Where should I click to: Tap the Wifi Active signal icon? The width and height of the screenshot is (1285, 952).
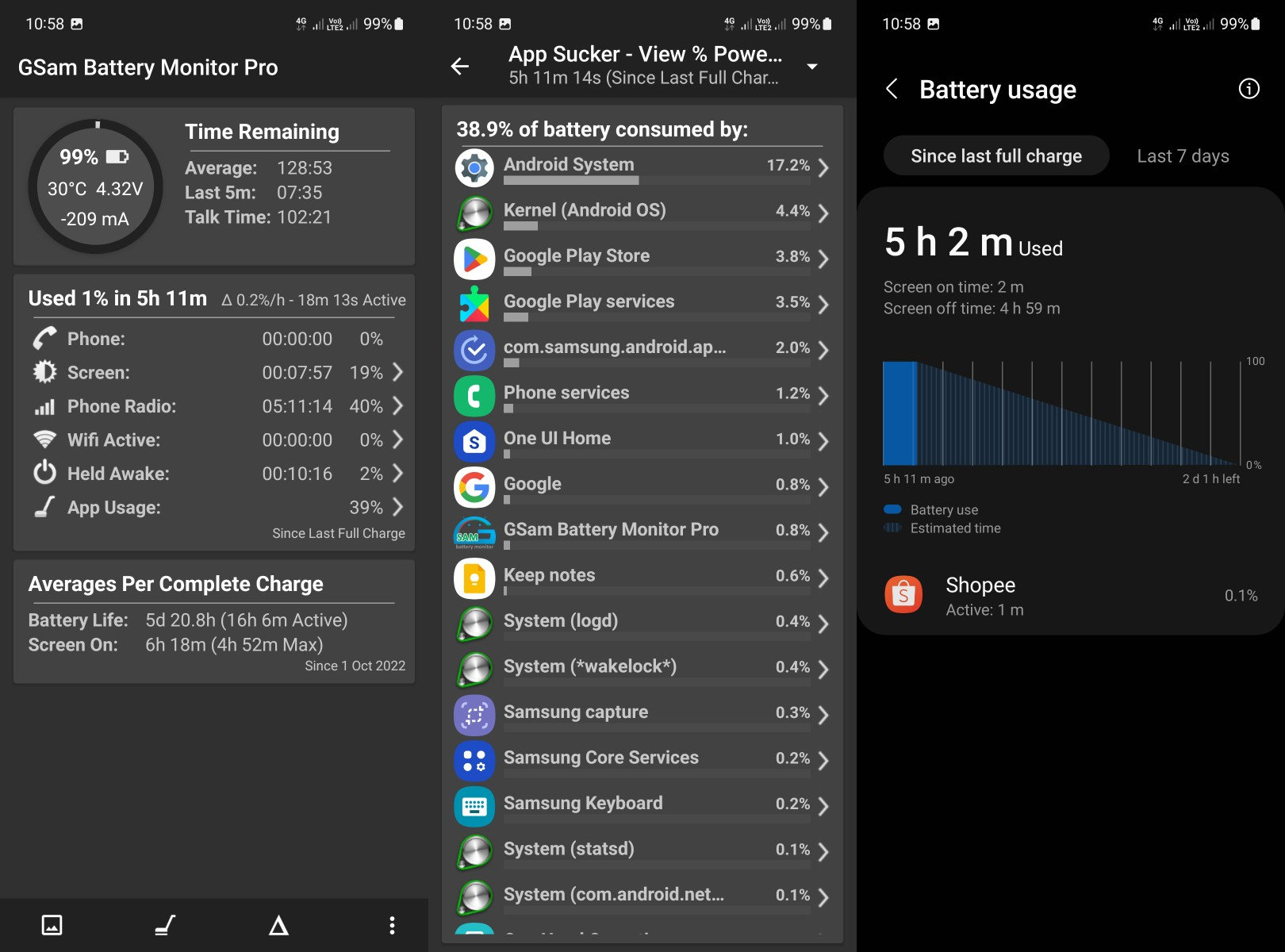pos(44,440)
